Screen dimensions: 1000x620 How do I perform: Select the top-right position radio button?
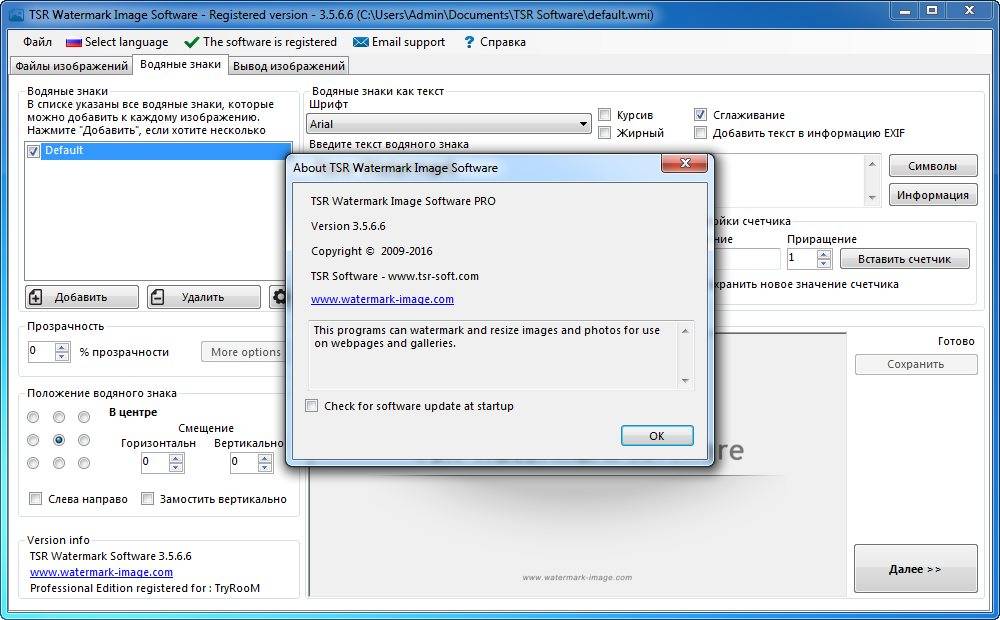click(84, 417)
